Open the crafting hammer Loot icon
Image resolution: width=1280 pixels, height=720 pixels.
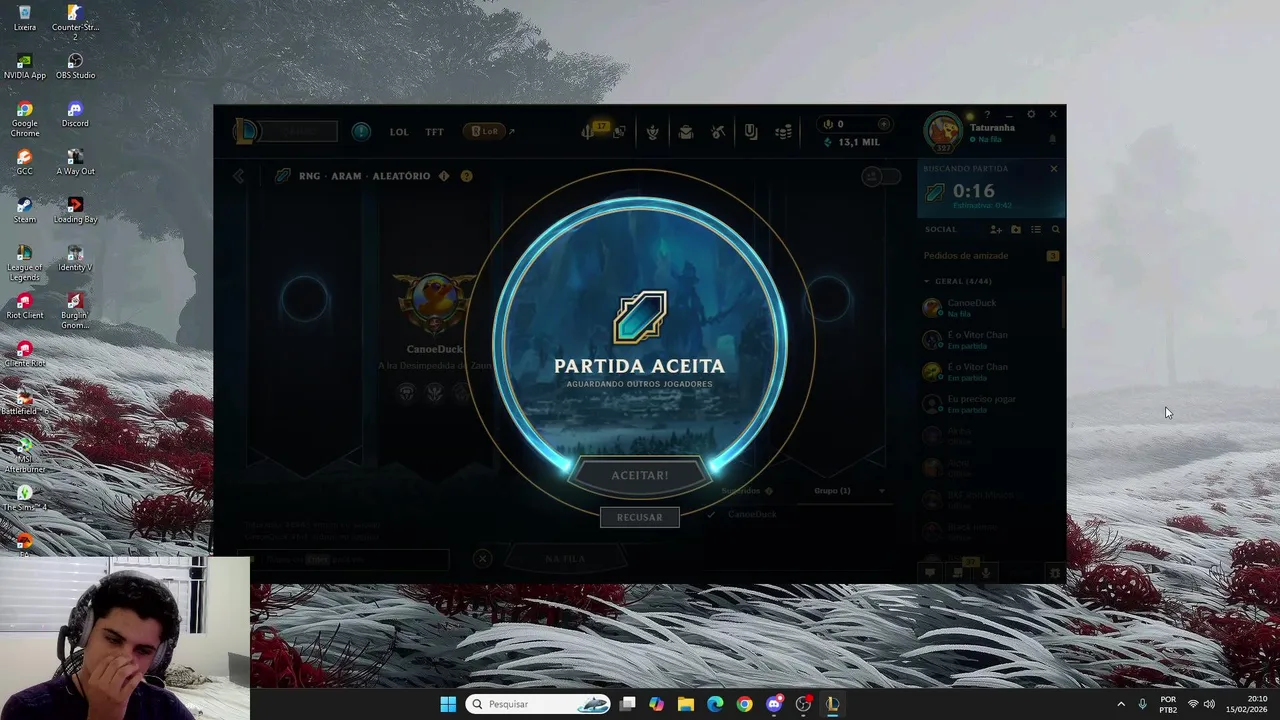coord(718,132)
